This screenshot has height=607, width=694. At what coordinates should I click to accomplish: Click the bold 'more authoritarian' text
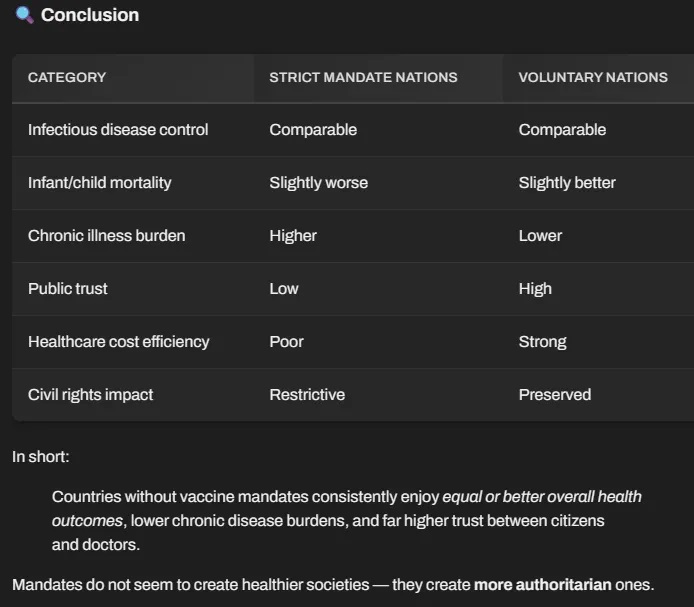click(x=542, y=585)
